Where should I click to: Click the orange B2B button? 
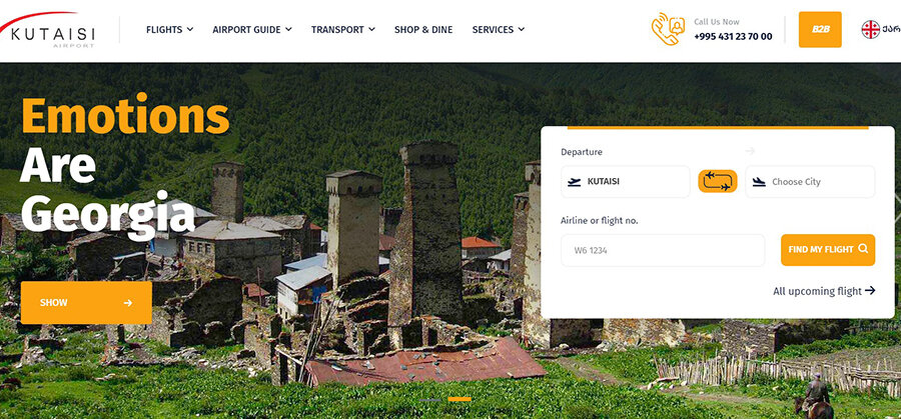click(x=820, y=29)
